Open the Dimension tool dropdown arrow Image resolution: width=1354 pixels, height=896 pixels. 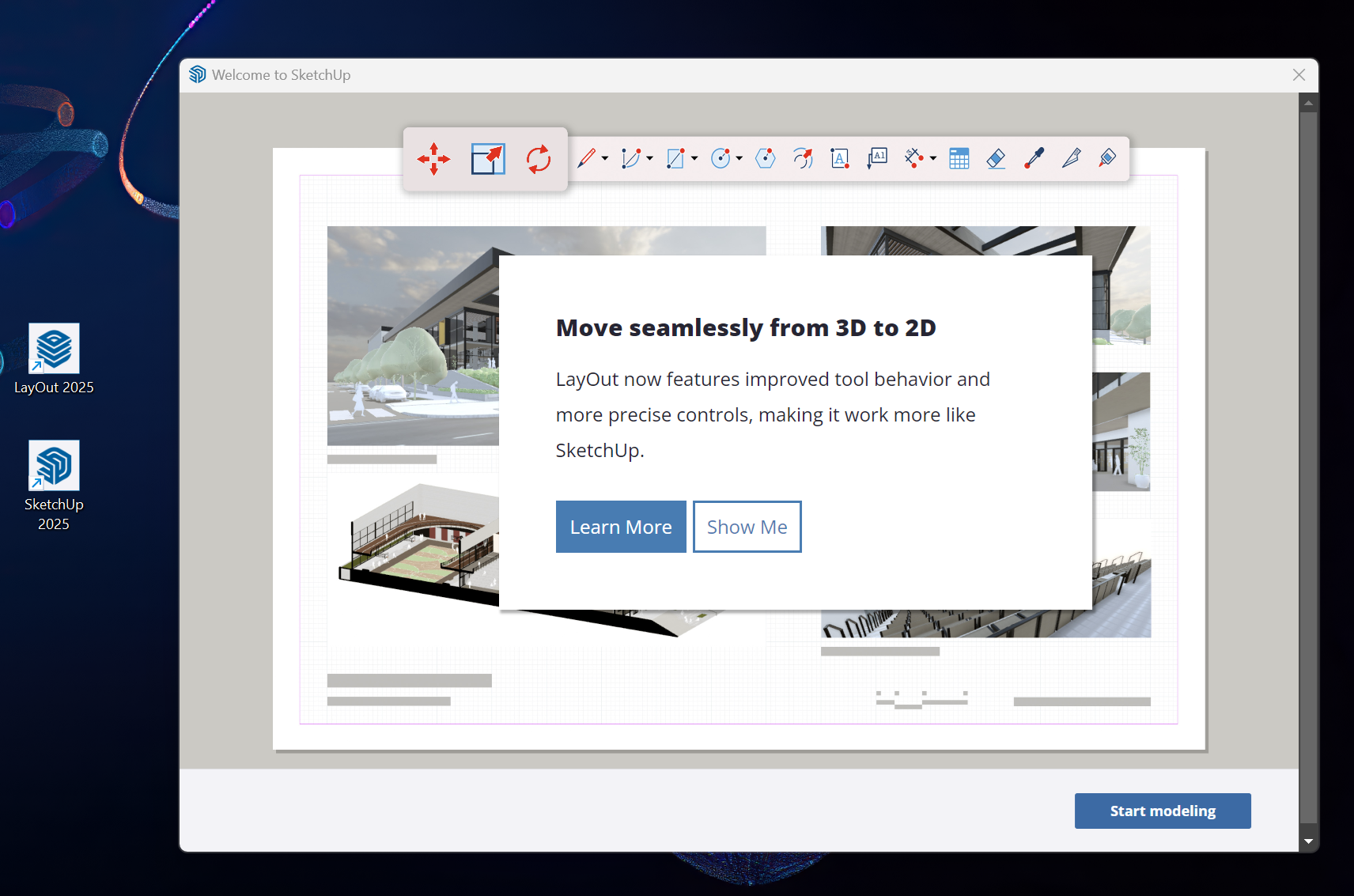pos(933,158)
